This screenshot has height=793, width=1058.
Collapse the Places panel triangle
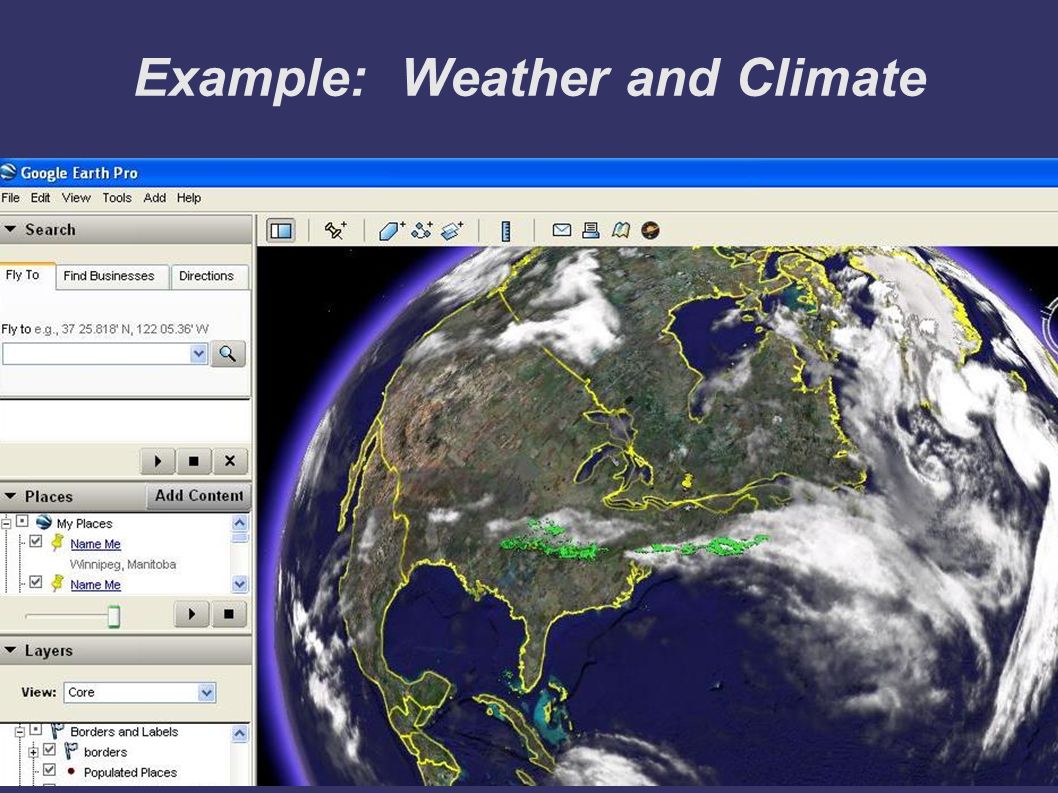click(x=10, y=496)
